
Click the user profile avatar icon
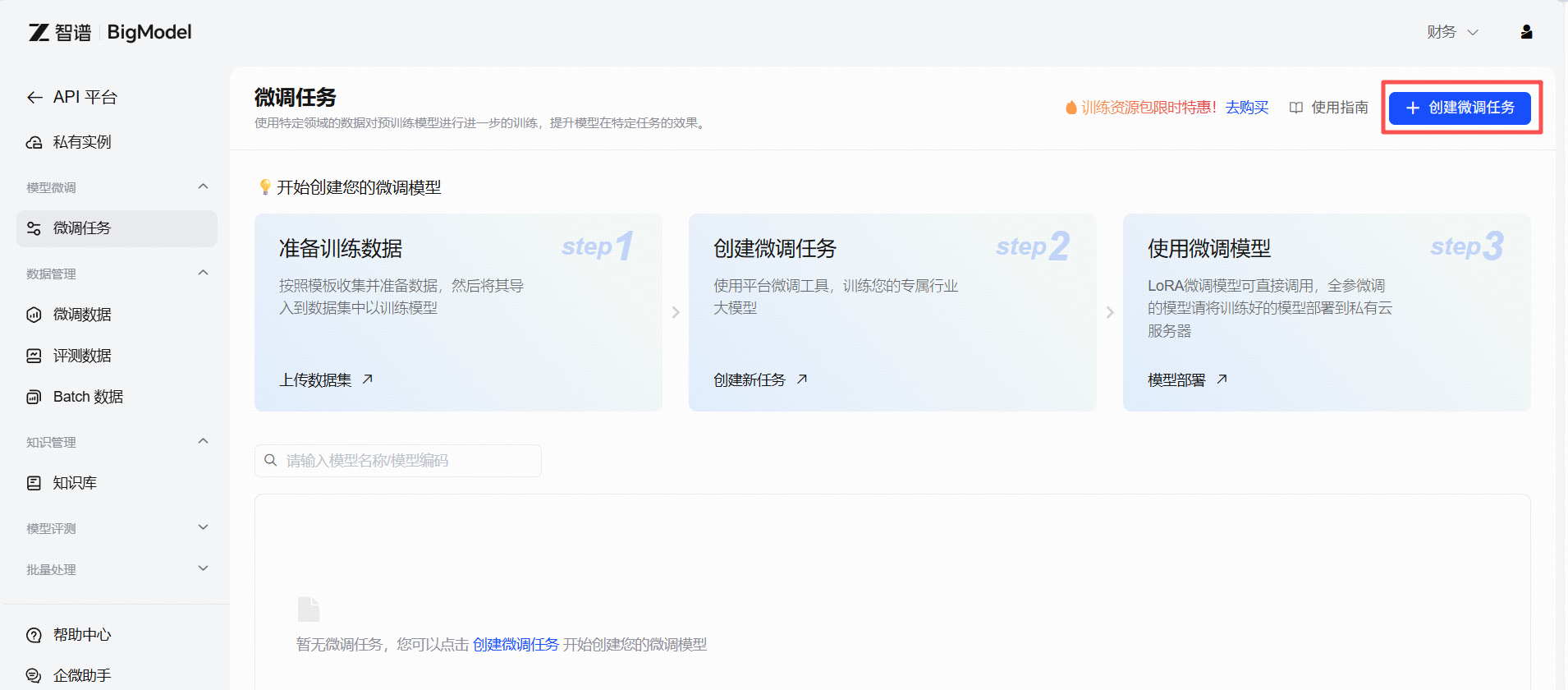(1526, 32)
